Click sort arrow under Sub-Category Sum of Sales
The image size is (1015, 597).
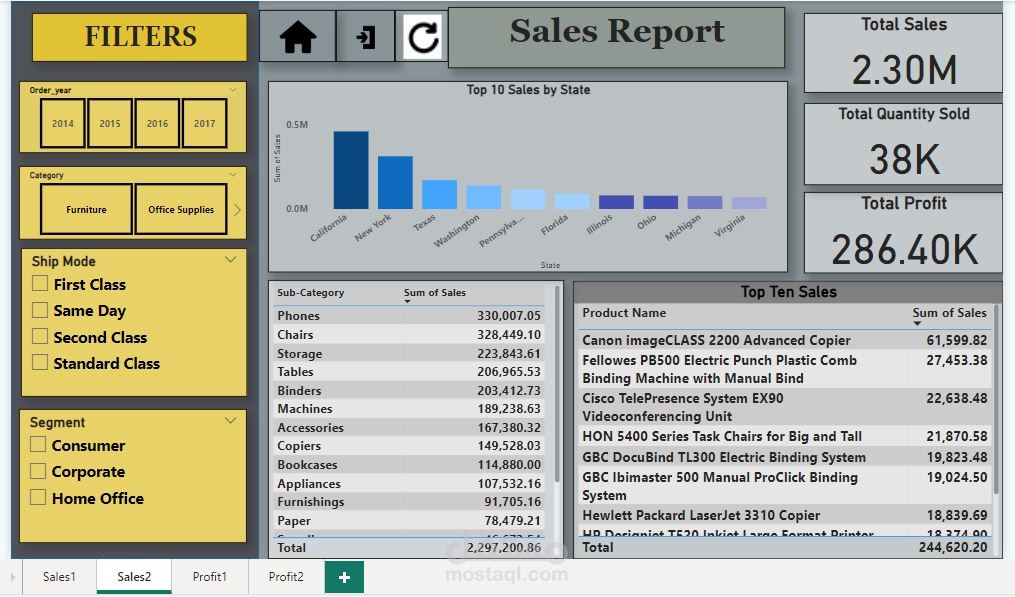click(407, 302)
